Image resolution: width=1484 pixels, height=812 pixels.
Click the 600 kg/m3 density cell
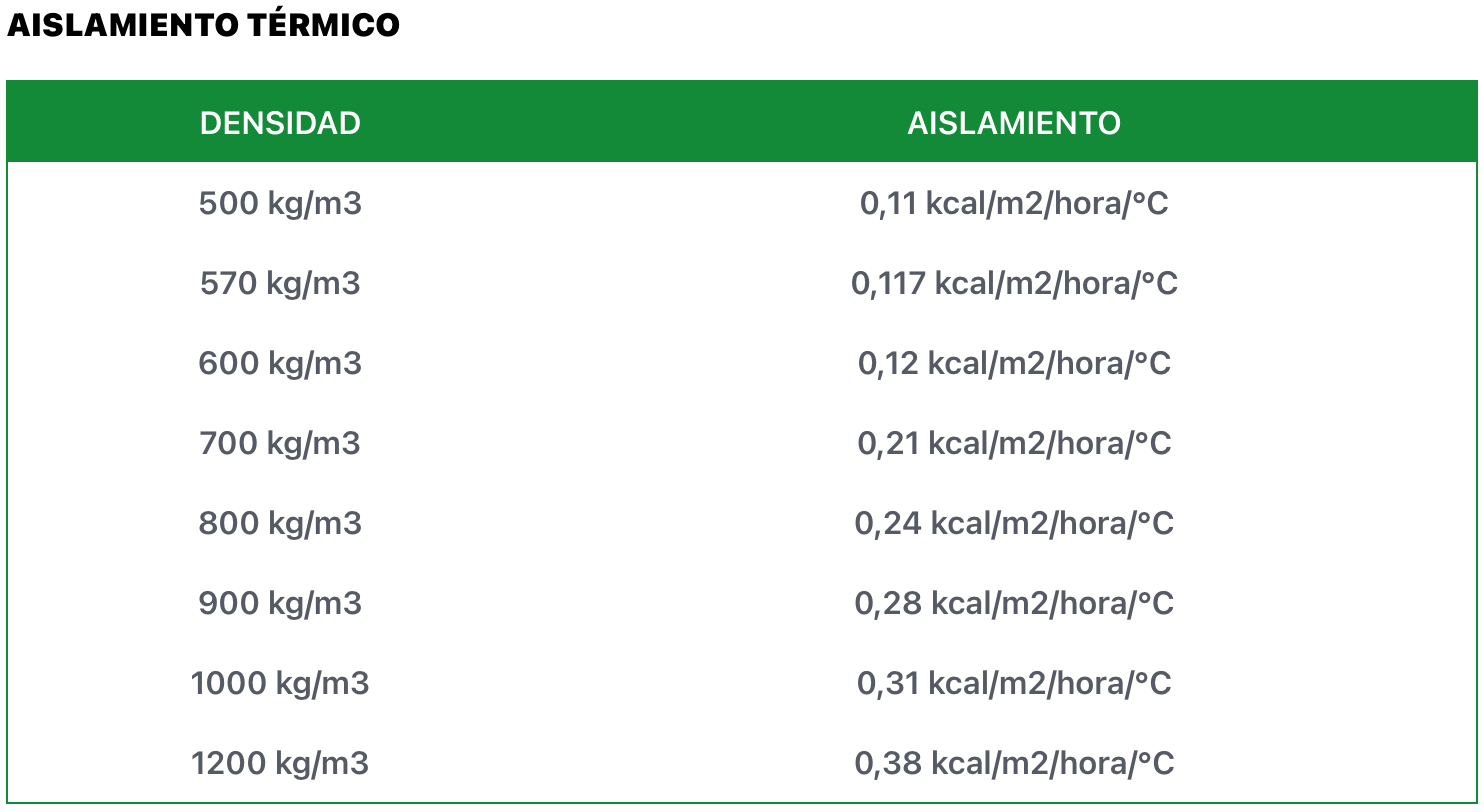tap(280, 364)
